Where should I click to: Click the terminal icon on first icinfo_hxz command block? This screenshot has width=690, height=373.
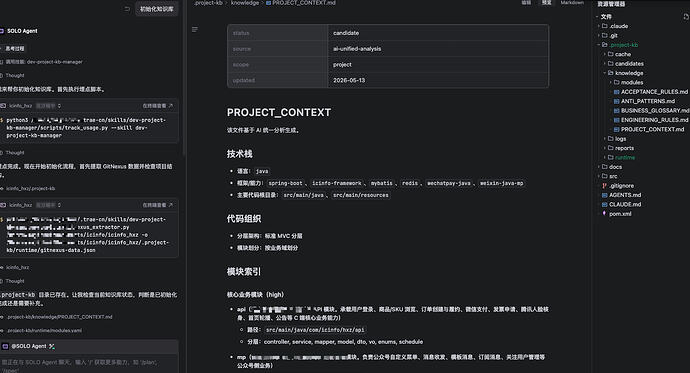pos(3,106)
